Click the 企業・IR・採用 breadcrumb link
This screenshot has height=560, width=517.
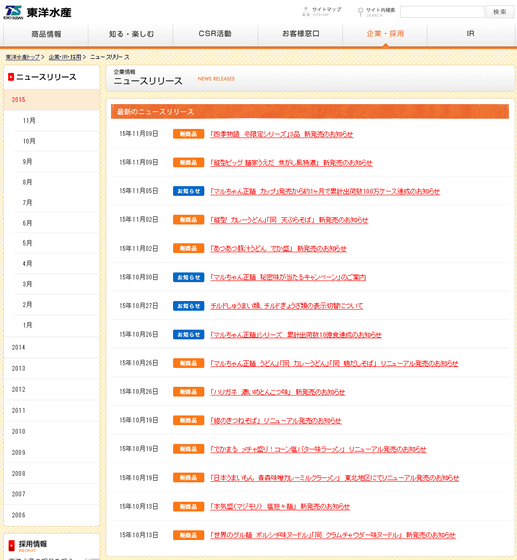[x=65, y=57]
